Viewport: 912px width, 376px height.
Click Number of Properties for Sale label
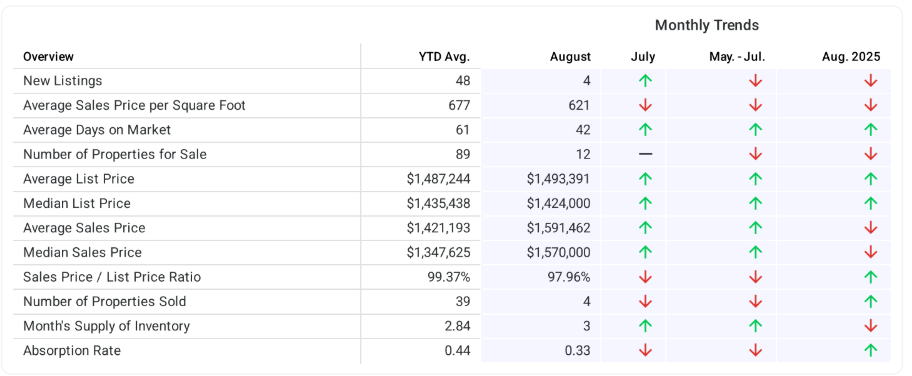point(115,154)
